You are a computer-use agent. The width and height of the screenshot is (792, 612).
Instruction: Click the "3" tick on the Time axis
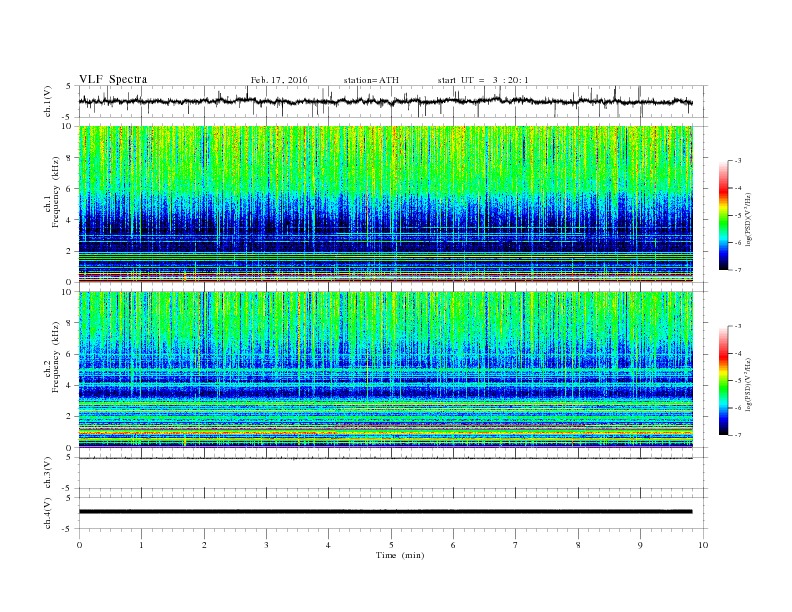coord(266,545)
